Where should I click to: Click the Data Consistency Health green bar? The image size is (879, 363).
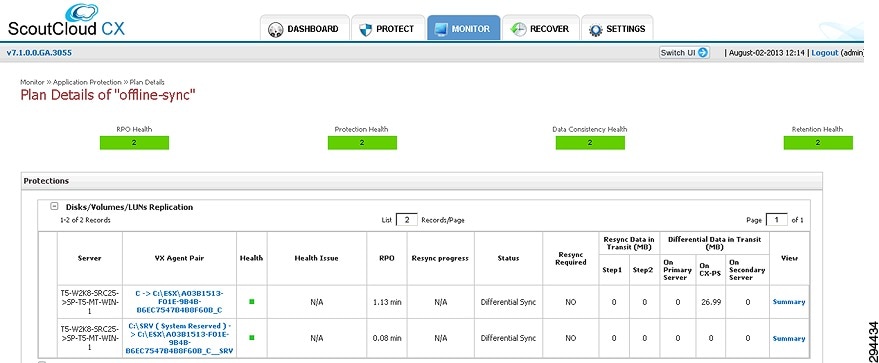click(x=590, y=143)
